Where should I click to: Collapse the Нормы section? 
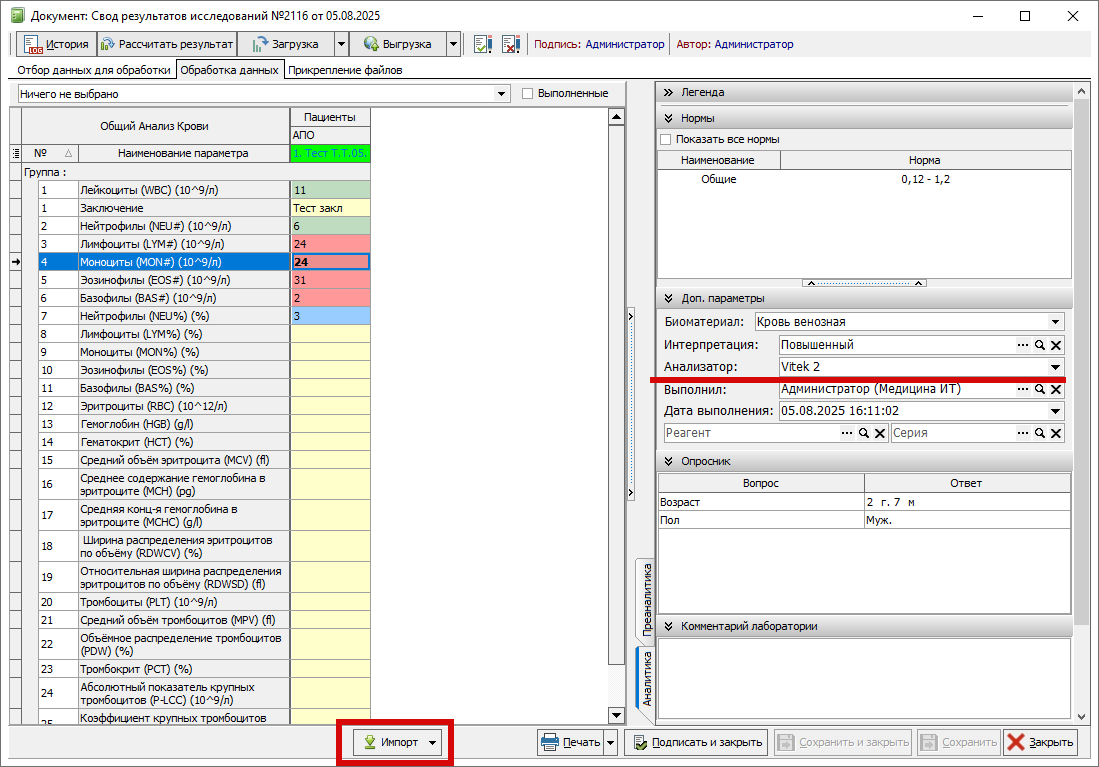click(x=668, y=118)
